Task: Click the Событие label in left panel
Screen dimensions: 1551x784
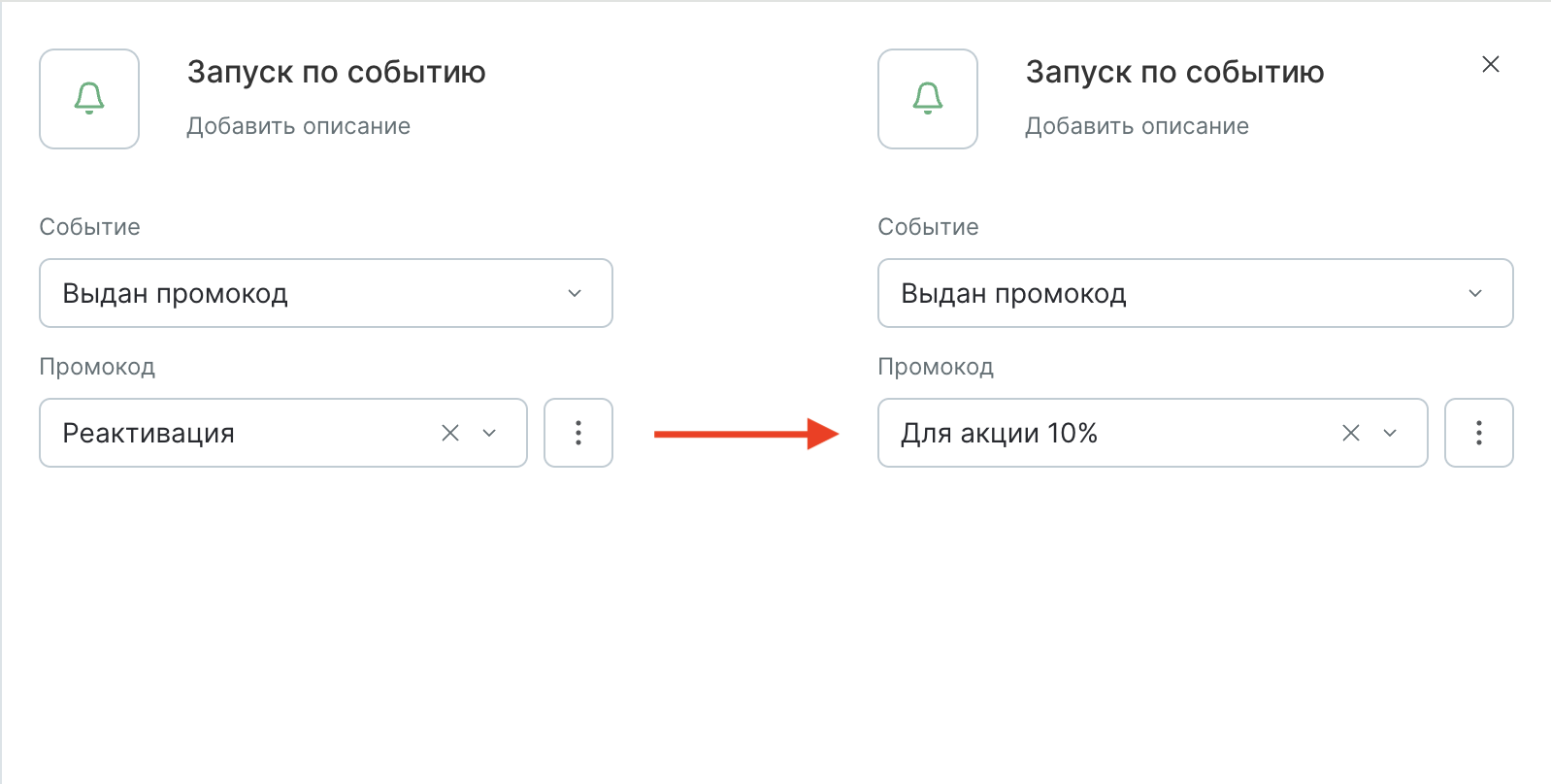Action: (89, 227)
